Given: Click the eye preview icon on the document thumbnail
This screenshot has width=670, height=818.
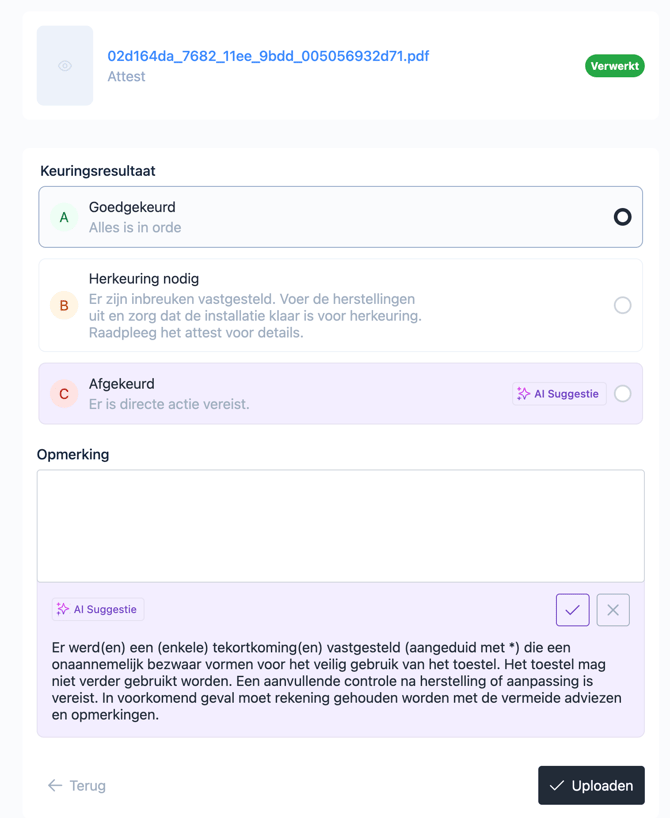Looking at the screenshot, I should (65, 66).
